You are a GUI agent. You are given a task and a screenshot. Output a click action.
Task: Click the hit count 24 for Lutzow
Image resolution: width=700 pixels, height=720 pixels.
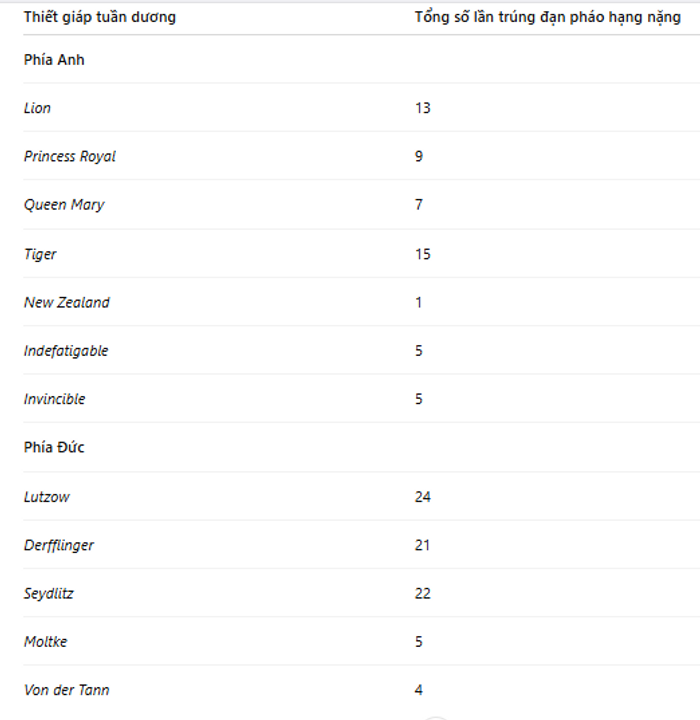point(423,497)
